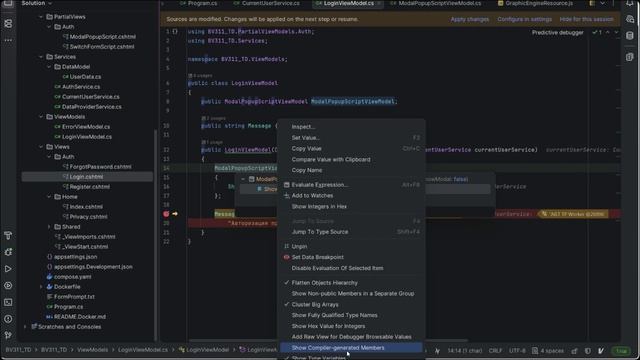
Task: Click Configure in settings link
Action: click(524, 19)
